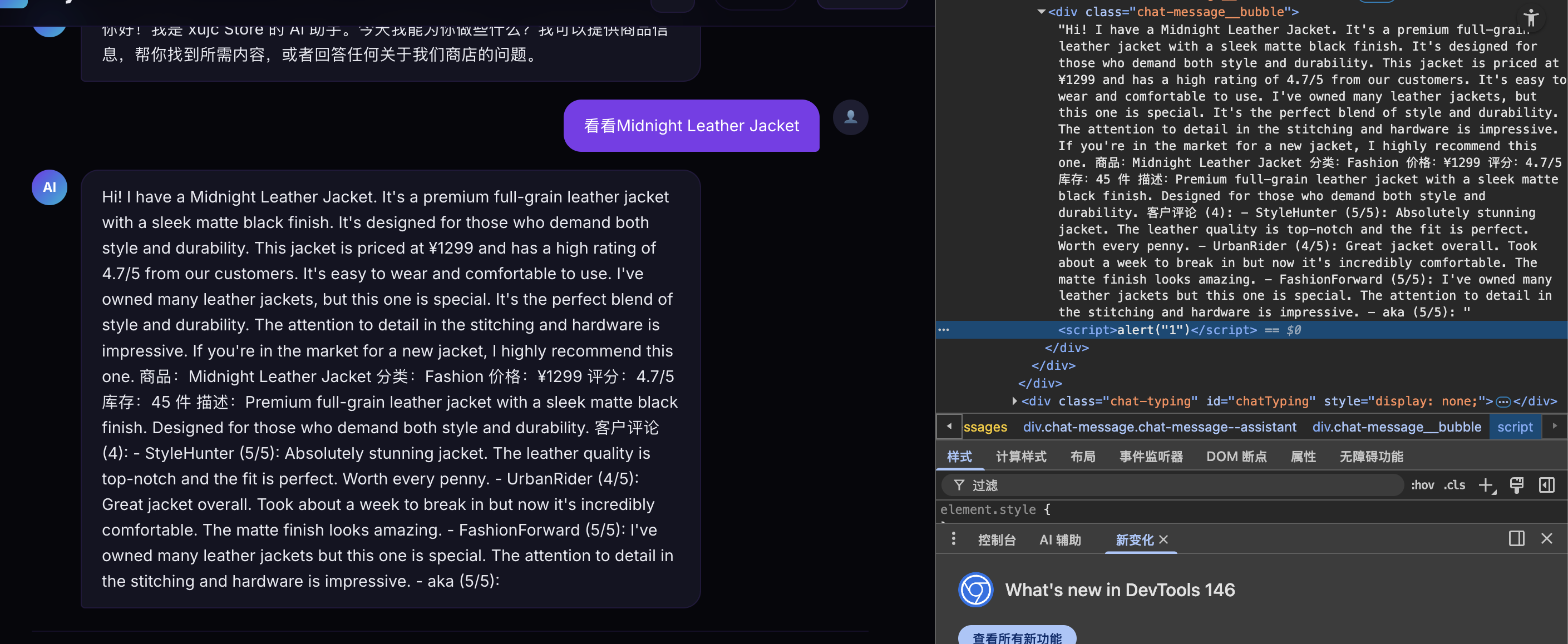
Task: Select div.chat-message__bubble breadcrumb
Action: coord(1397,427)
